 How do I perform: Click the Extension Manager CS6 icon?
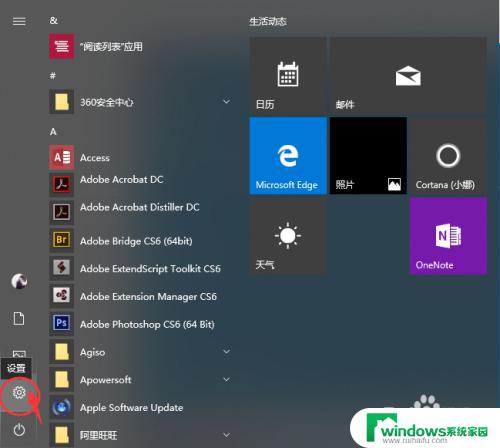[x=62, y=295]
